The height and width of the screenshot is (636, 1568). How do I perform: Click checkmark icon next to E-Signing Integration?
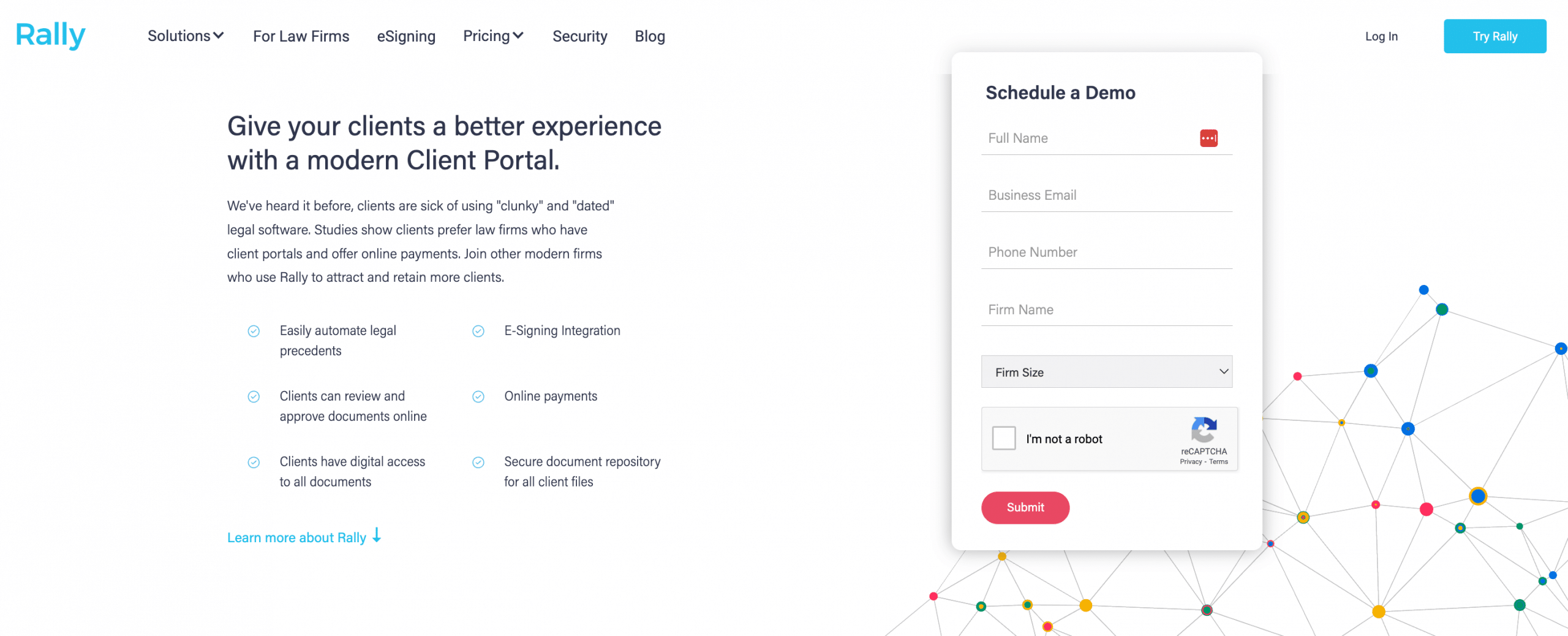click(x=478, y=331)
